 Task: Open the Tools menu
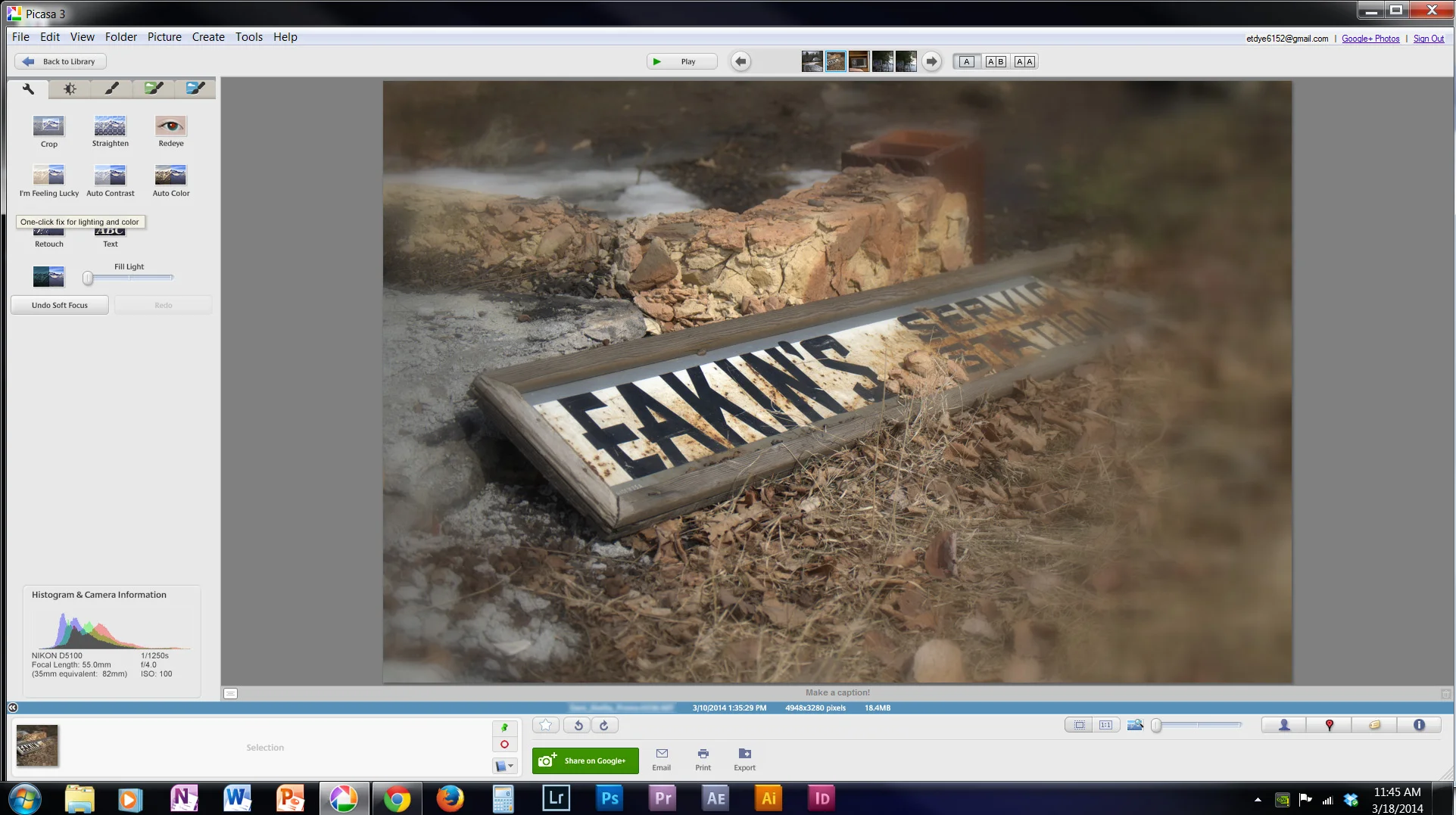(249, 36)
